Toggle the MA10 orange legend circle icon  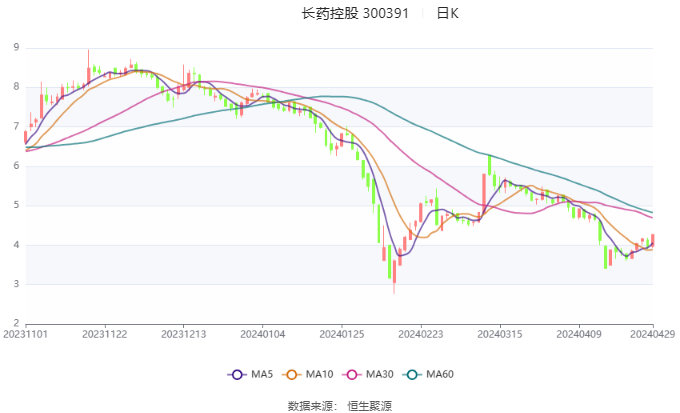[291, 374]
